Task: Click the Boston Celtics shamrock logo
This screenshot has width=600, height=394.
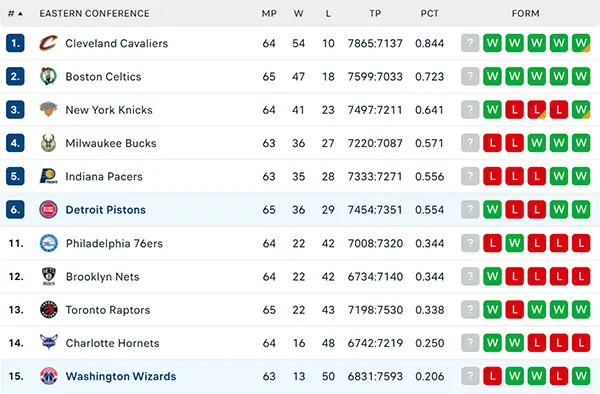Action: 49,77
